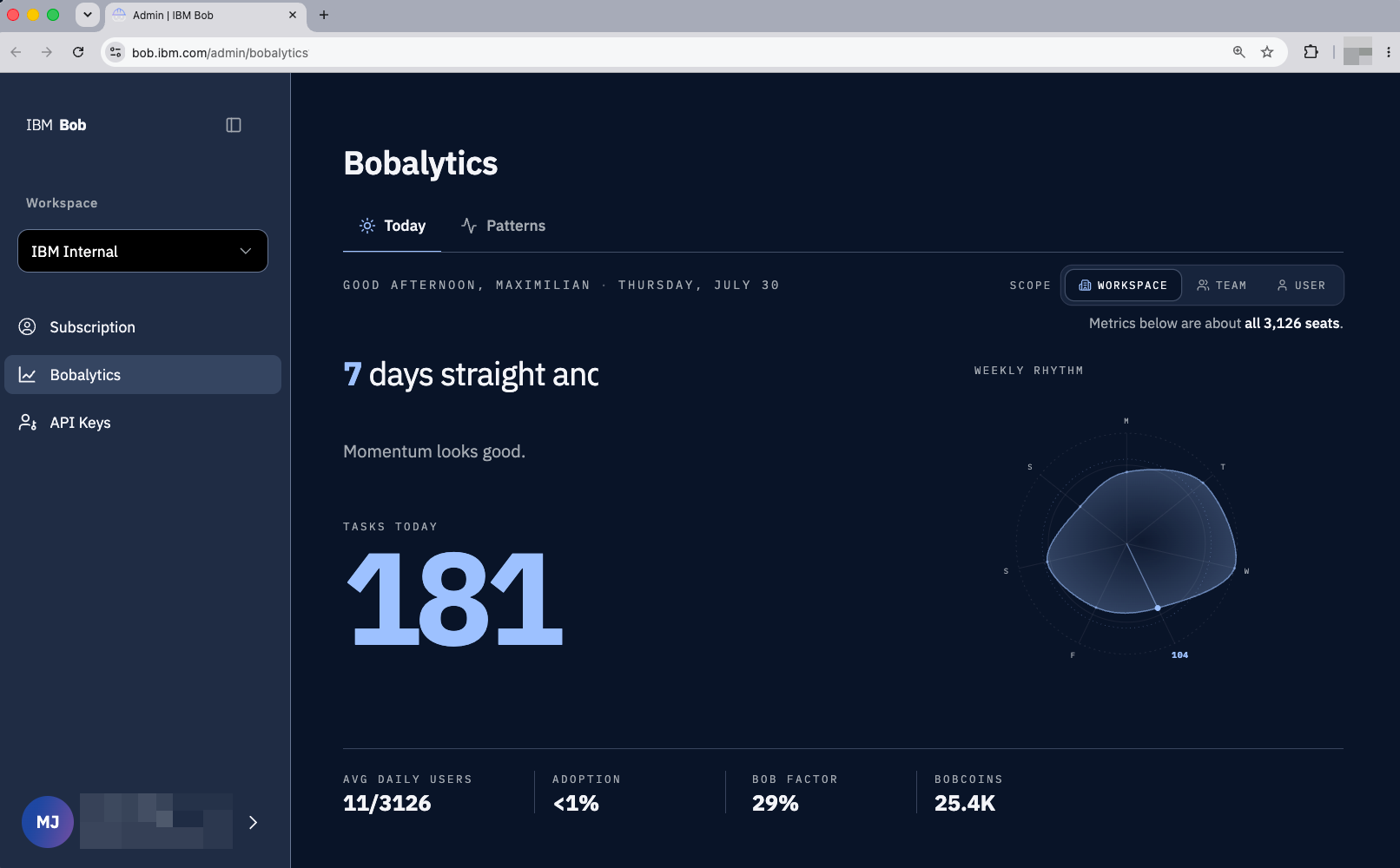Click the sun icon on Today tab
The height and width of the screenshot is (868, 1400).
point(367,226)
